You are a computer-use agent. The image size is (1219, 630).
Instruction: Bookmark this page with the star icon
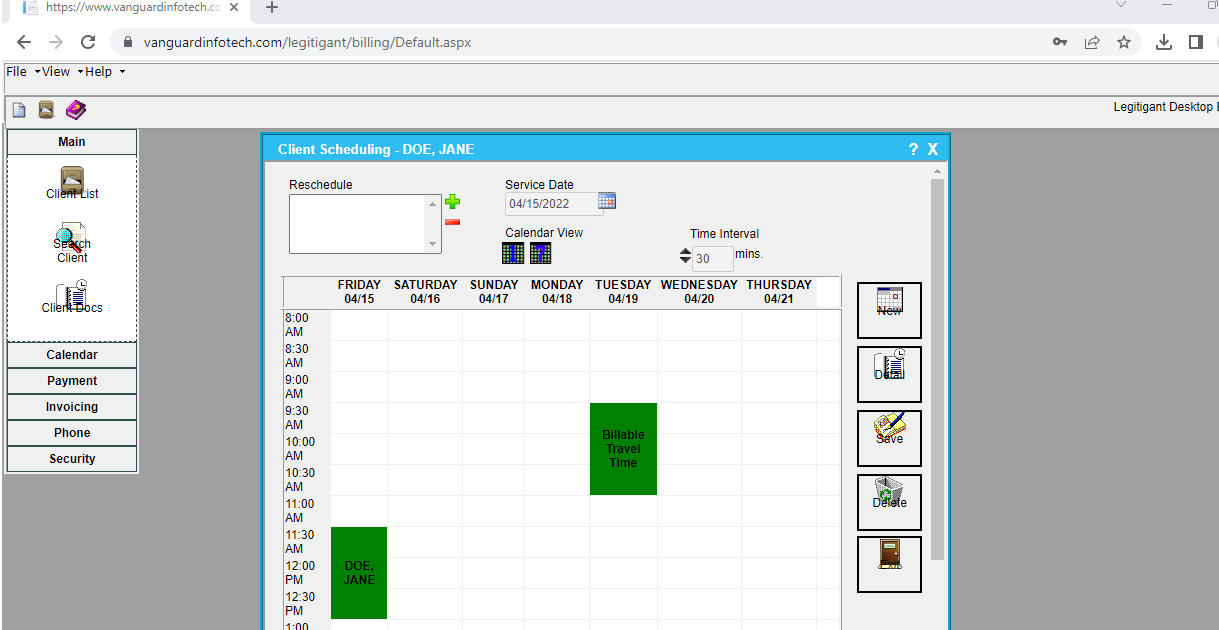pos(1124,42)
